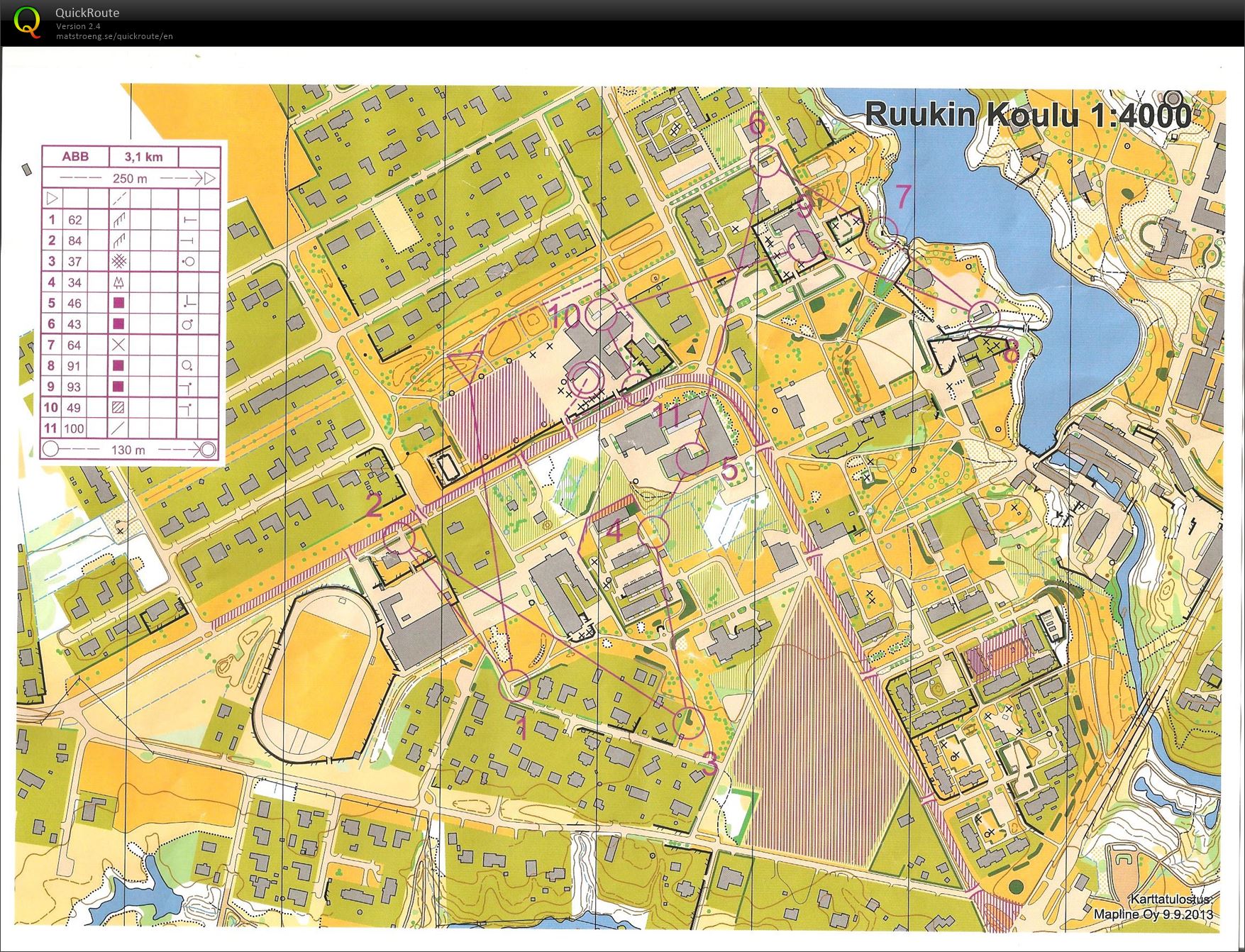Click the 'ABB' course name cell
The height and width of the screenshot is (952, 1245).
coord(74,157)
